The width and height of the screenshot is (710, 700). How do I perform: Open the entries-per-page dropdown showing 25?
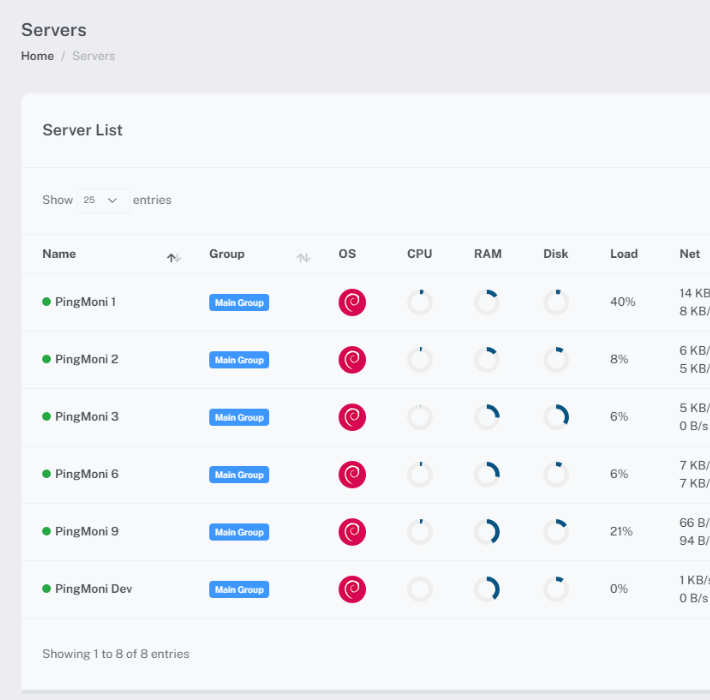(x=103, y=200)
